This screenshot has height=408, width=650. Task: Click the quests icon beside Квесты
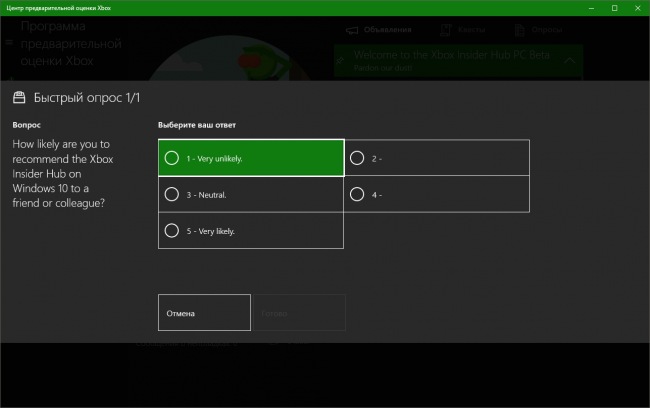pyautogui.click(x=446, y=30)
